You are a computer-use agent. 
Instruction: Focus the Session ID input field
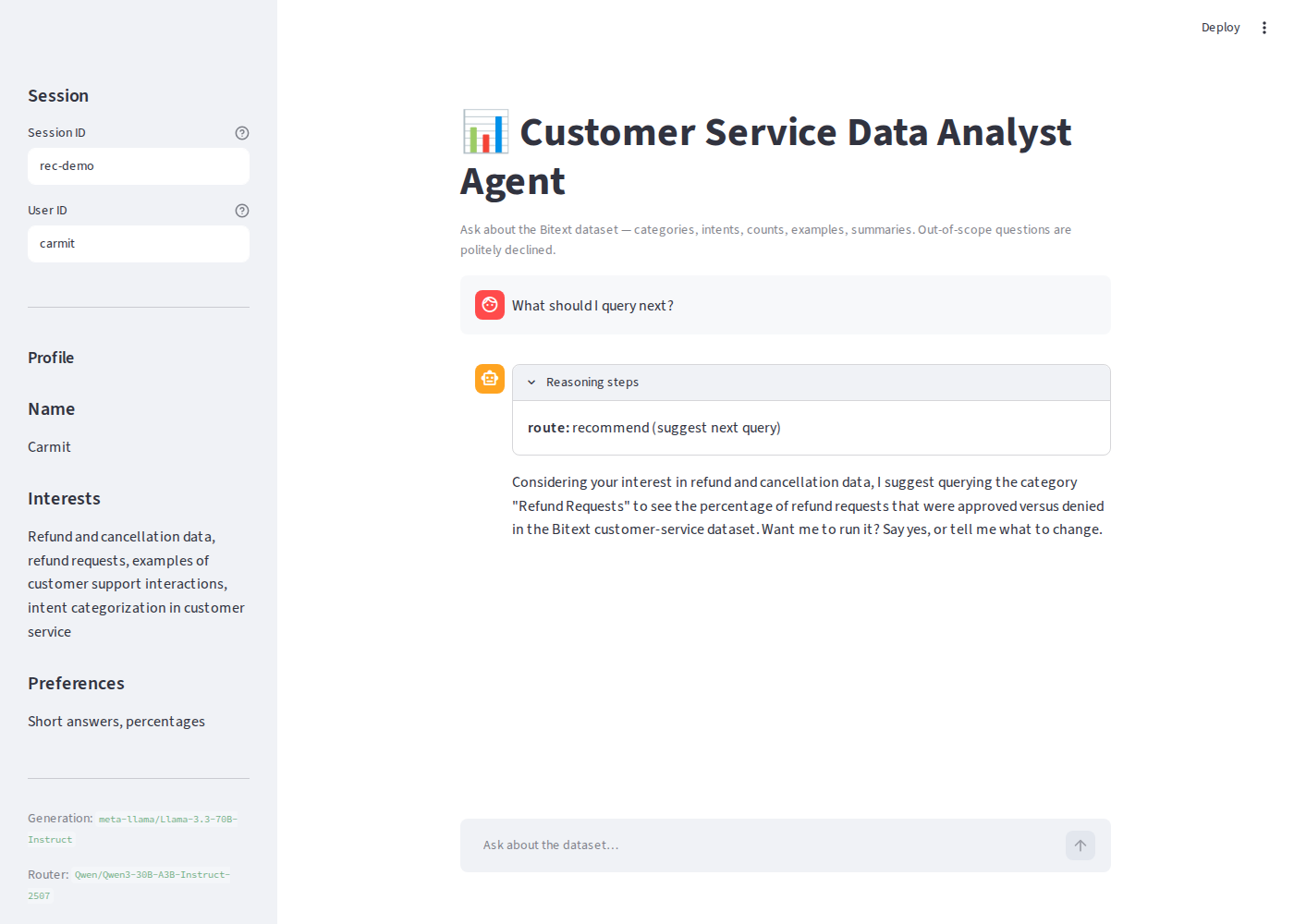pos(139,166)
